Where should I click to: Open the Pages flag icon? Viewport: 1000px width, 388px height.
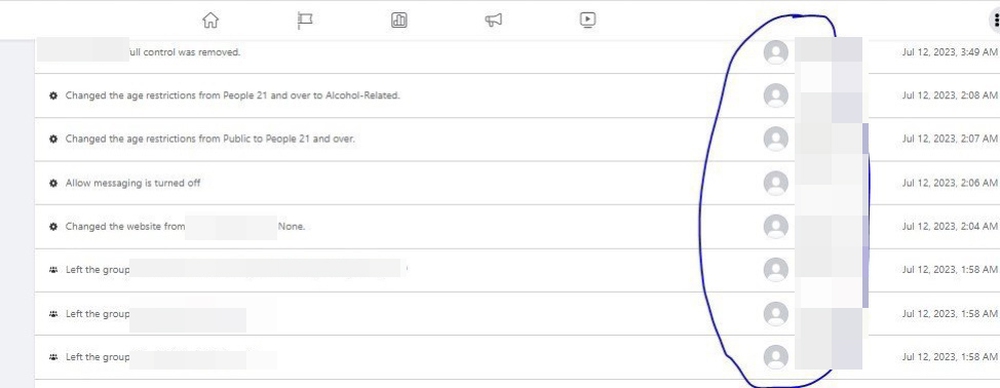(x=305, y=20)
